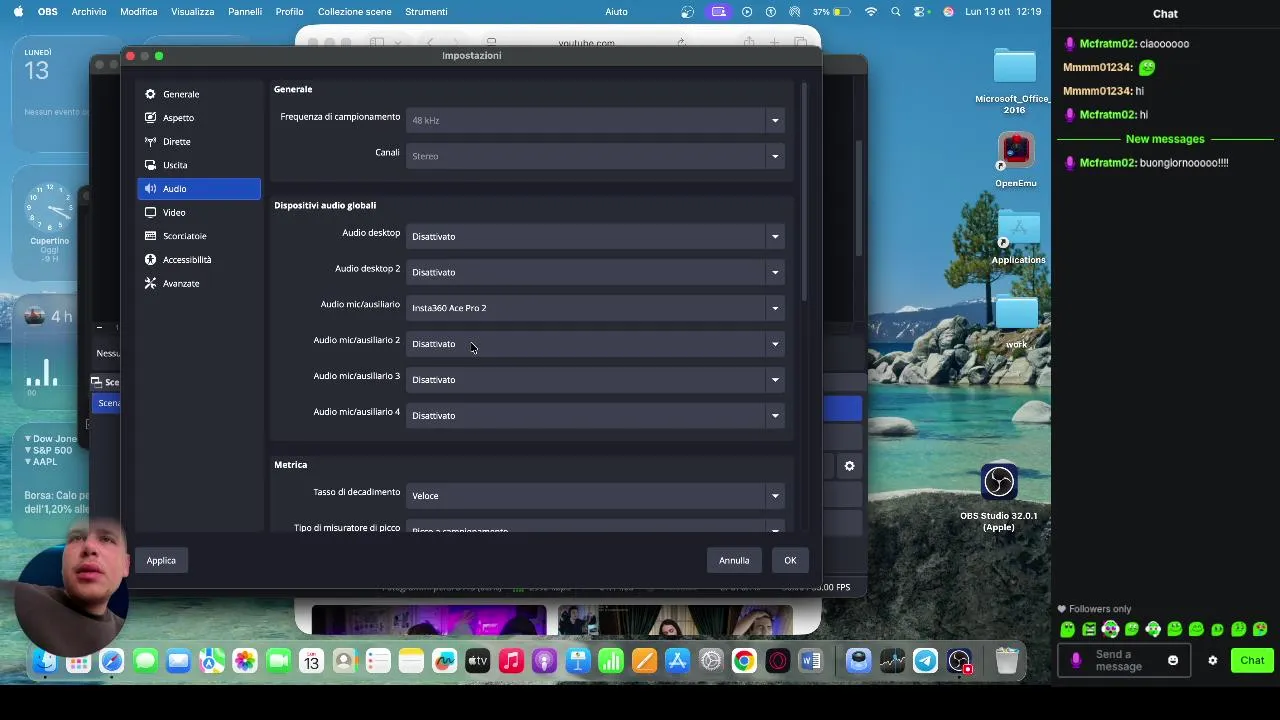1280x720 pixels.
Task: Expand Audio mic/ausiliario 2 dropdown
Action: (x=595, y=344)
